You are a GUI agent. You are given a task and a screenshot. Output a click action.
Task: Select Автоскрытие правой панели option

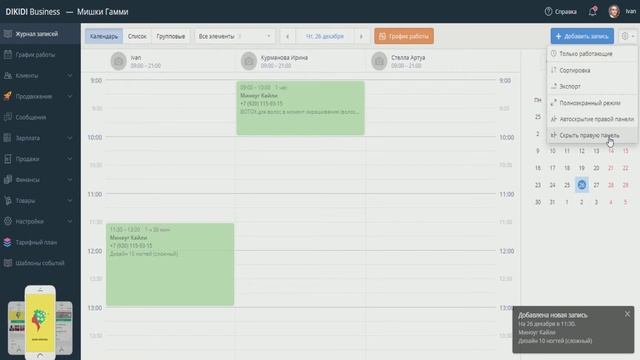(x=592, y=119)
